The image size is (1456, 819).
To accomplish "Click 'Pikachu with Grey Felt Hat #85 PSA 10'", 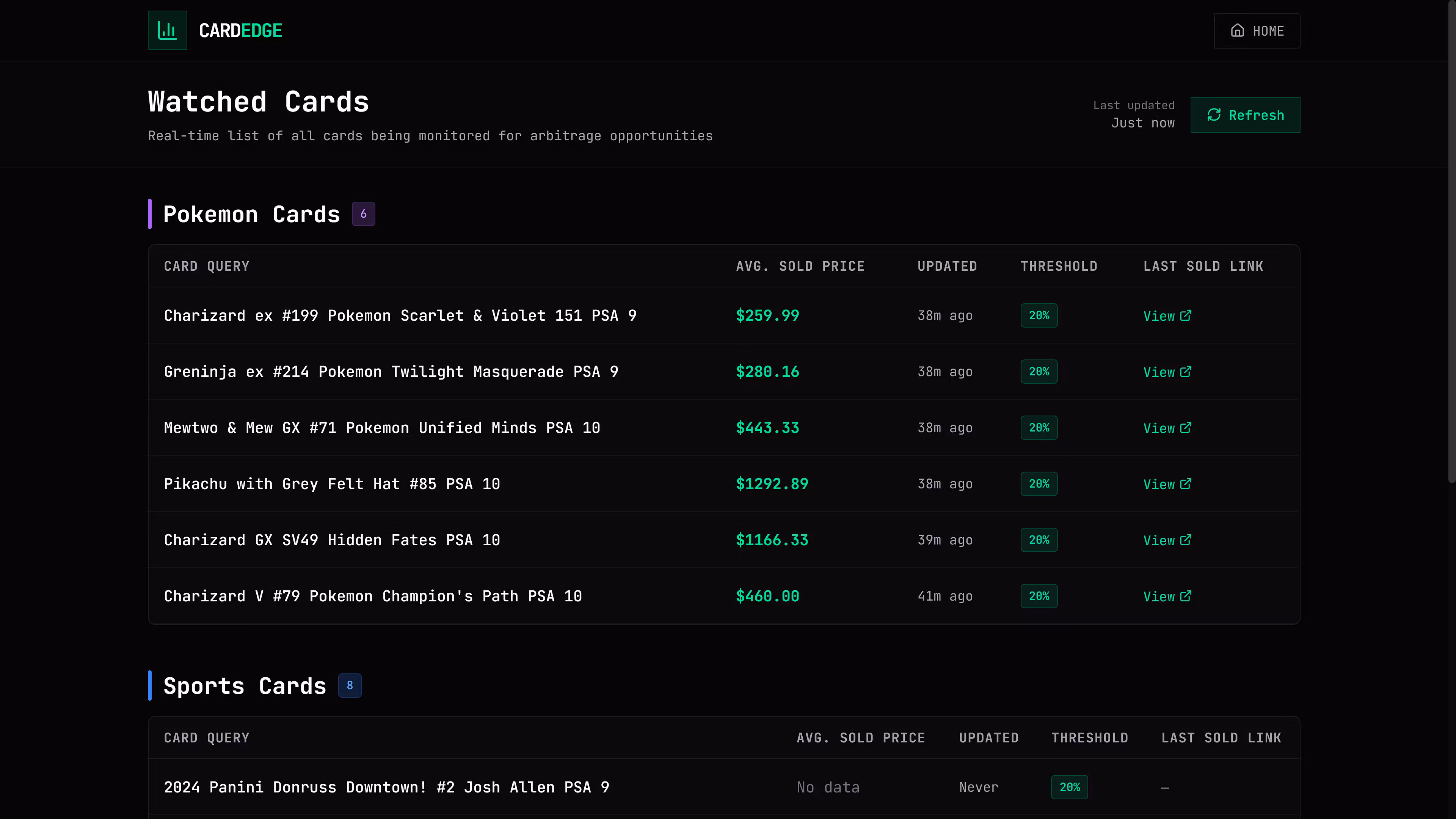I will tap(332, 484).
